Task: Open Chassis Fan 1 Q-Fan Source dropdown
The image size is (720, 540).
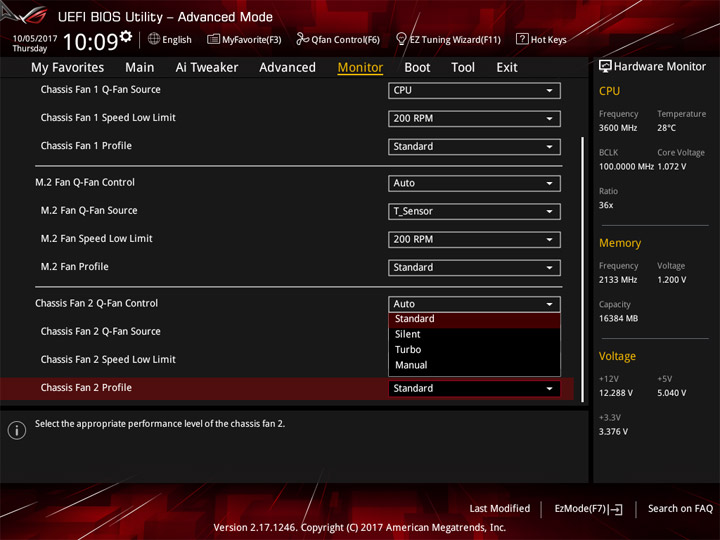Action: click(x=474, y=90)
